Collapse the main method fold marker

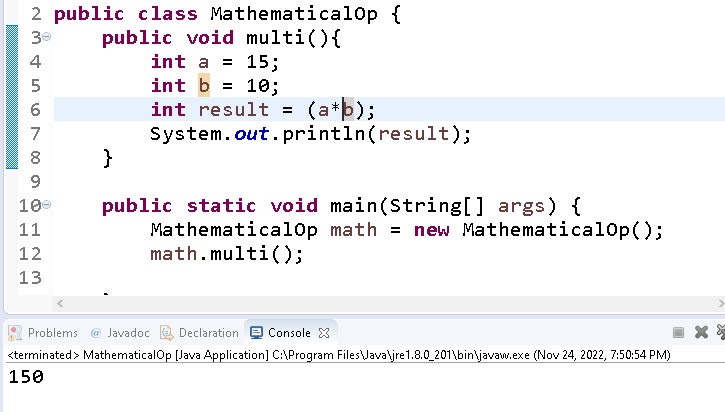(x=47, y=204)
